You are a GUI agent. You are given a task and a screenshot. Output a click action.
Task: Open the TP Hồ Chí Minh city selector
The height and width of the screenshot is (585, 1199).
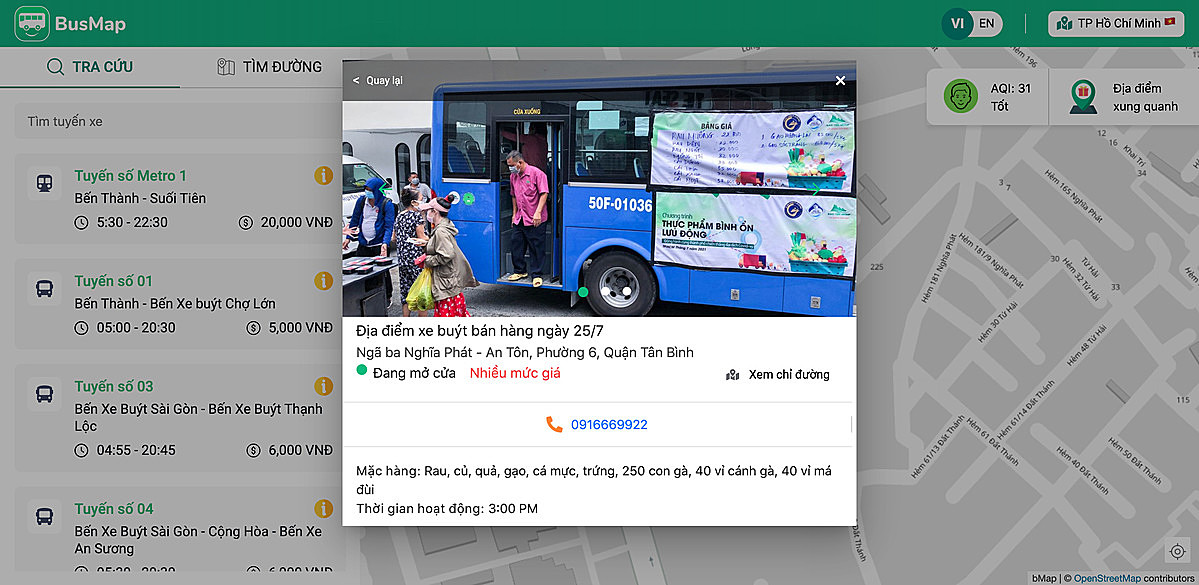(1115, 22)
